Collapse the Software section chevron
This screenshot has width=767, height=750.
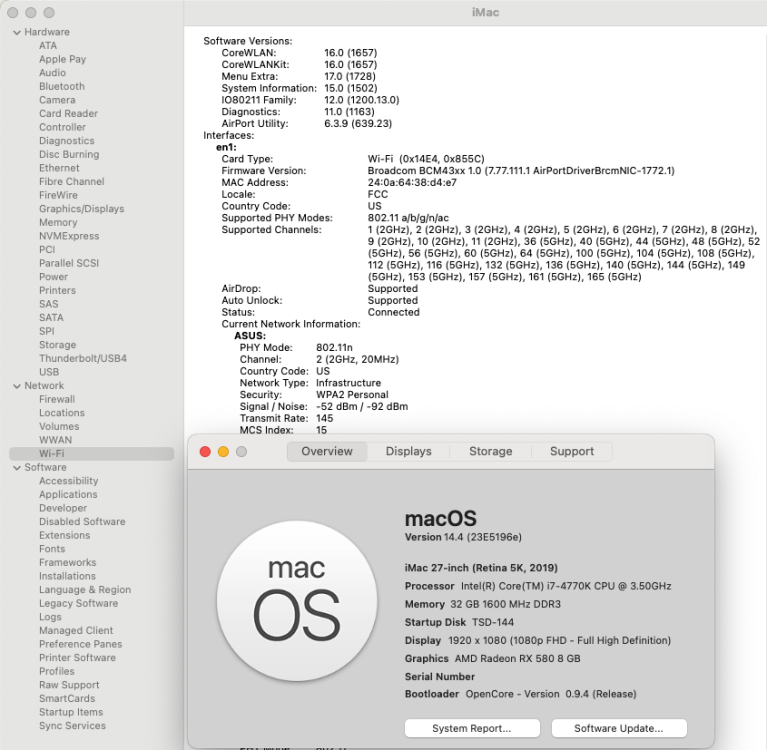pos(17,468)
